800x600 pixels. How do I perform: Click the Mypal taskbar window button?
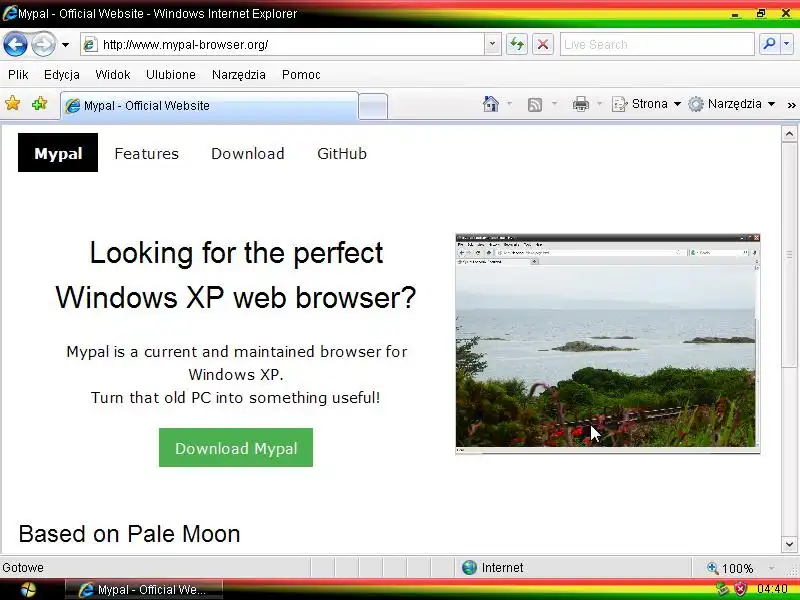pos(144,590)
